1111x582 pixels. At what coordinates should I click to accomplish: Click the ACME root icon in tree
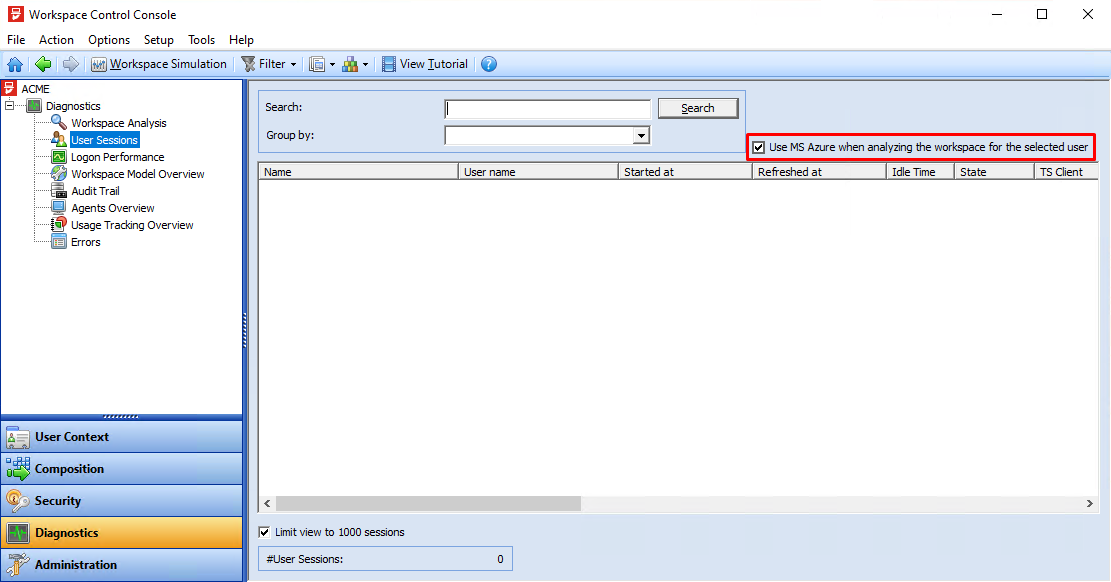click(9, 89)
